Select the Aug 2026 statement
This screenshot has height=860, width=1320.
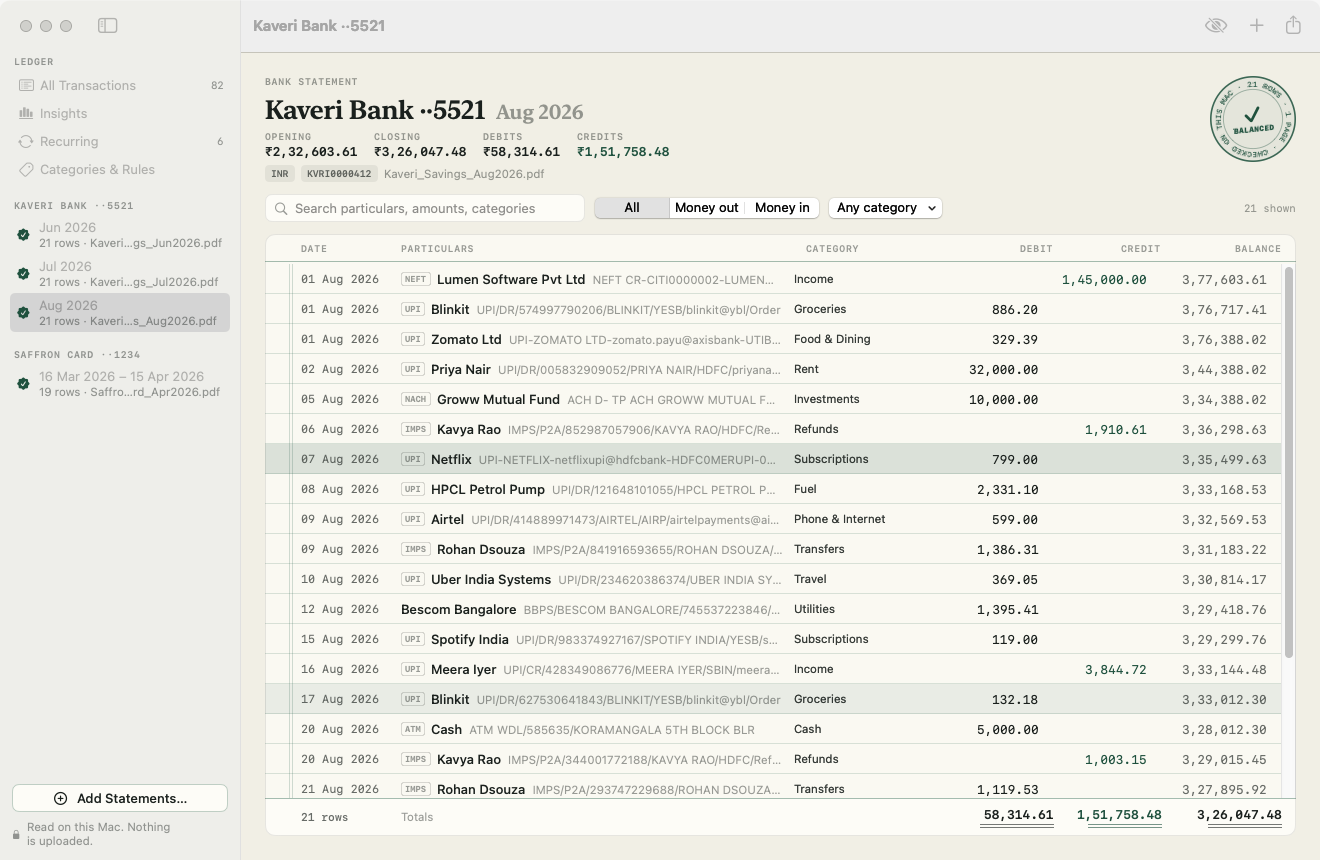coord(120,313)
